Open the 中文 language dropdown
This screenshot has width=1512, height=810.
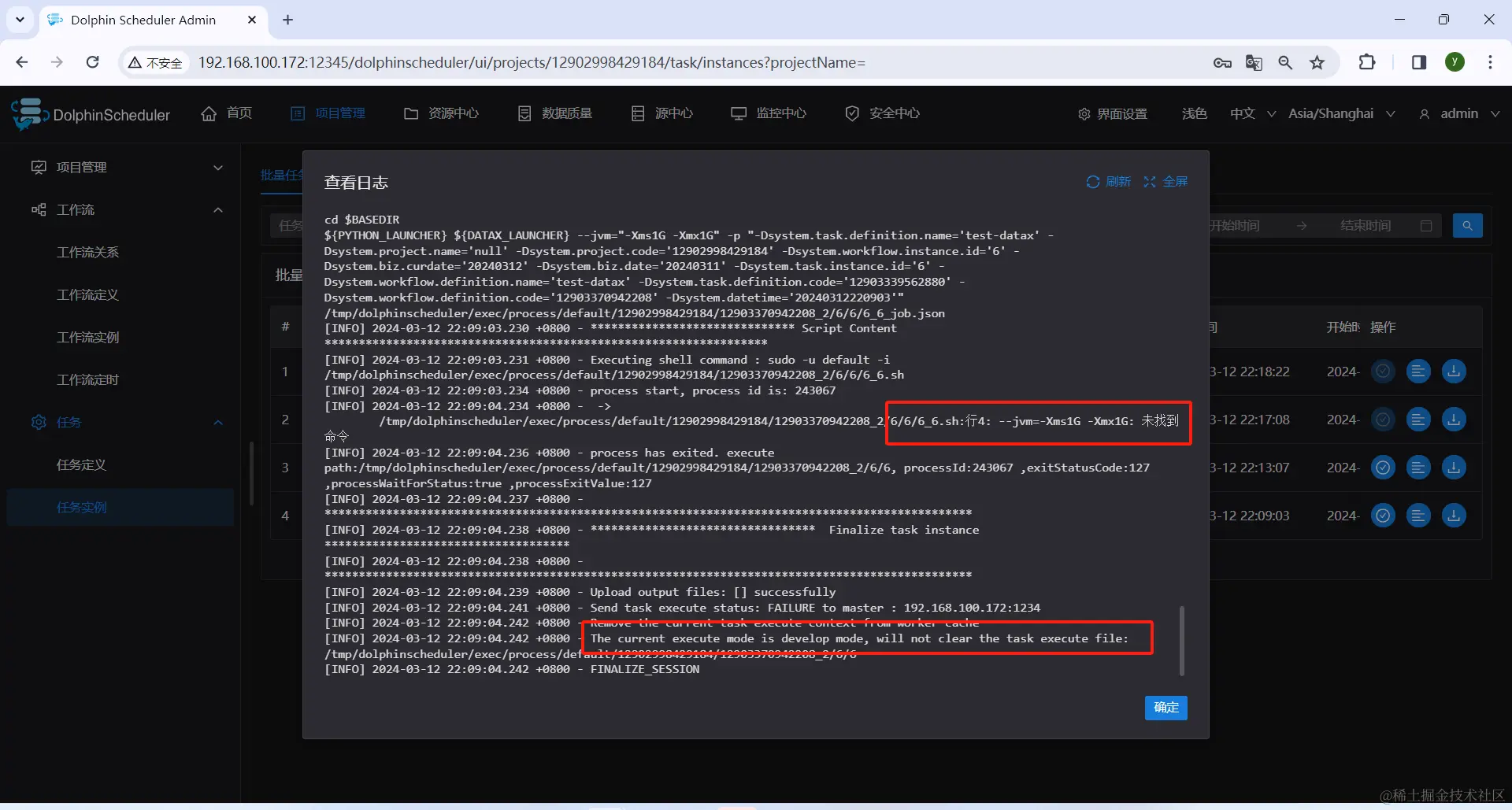click(1253, 114)
